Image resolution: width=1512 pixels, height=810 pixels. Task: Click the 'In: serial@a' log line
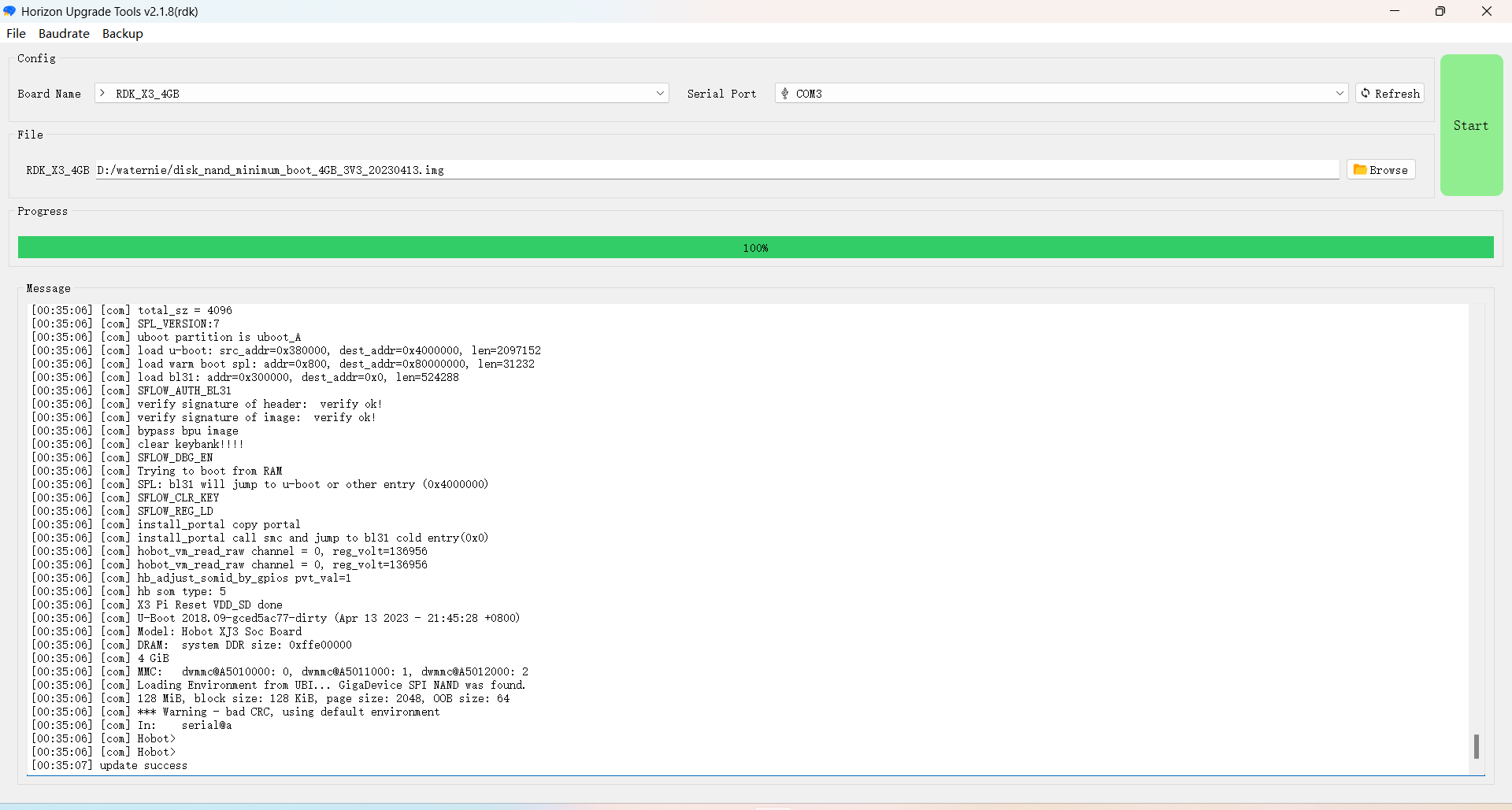pos(132,725)
